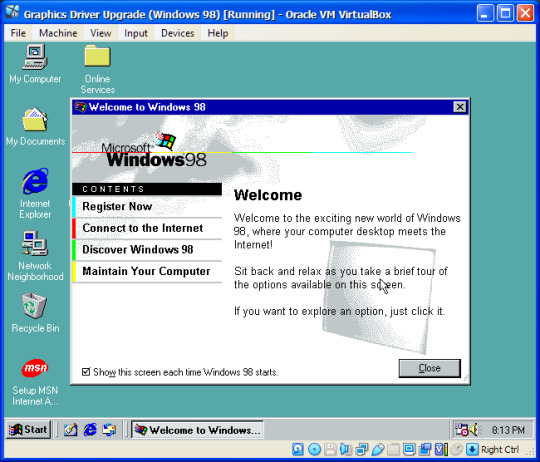Viewport: 540px width, 462px height.
Task: Open the VirtualBox File menu
Action: pos(18,33)
